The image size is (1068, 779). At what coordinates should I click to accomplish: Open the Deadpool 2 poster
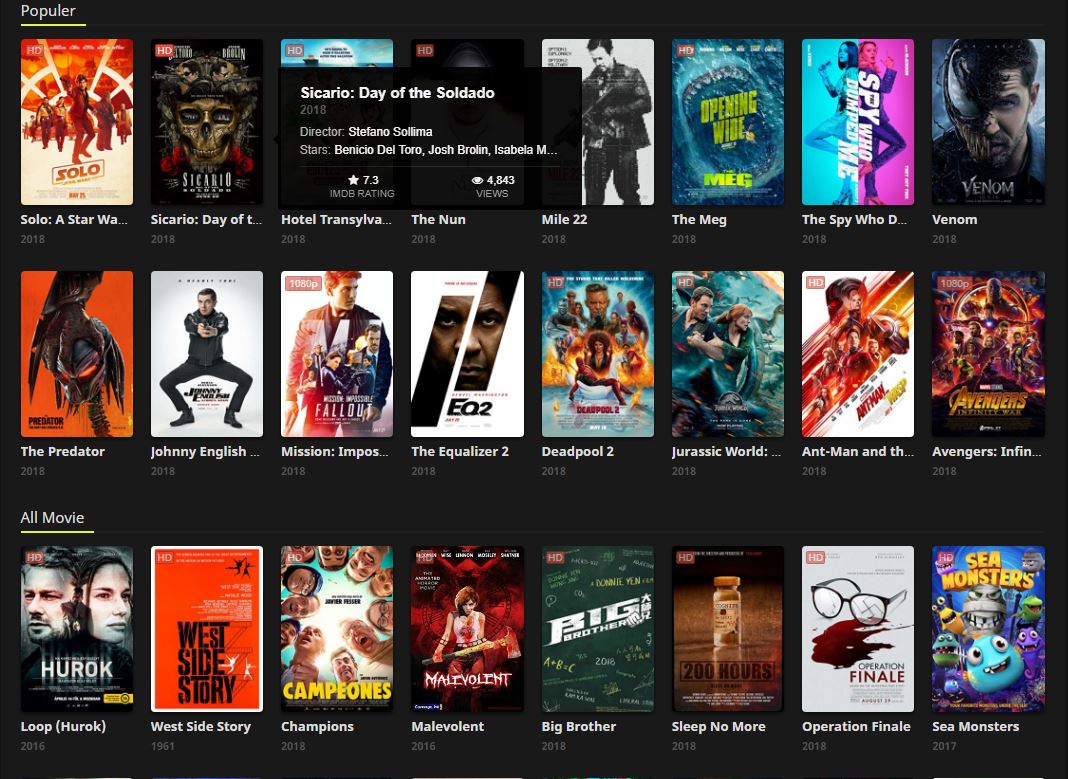pyautogui.click(x=597, y=354)
